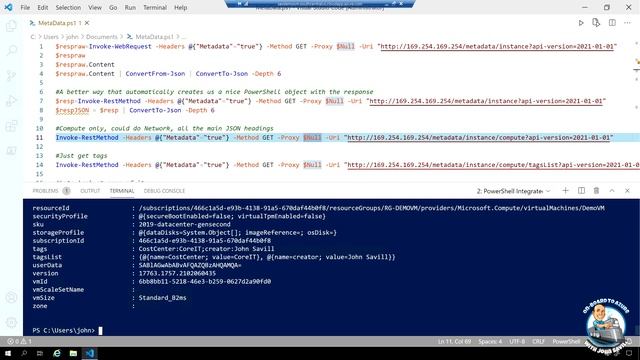
Task: Launch Internet Explorer from the taskbar
Action: [x=57, y=353]
